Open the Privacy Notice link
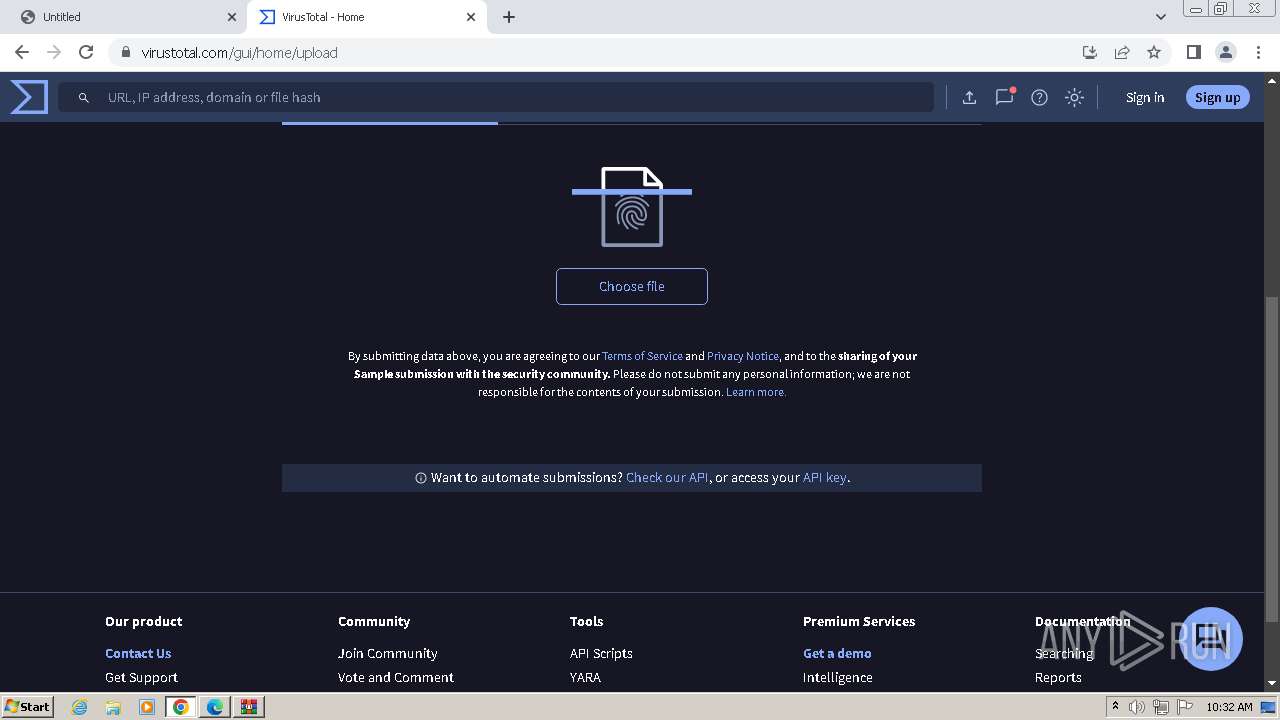 (x=743, y=356)
